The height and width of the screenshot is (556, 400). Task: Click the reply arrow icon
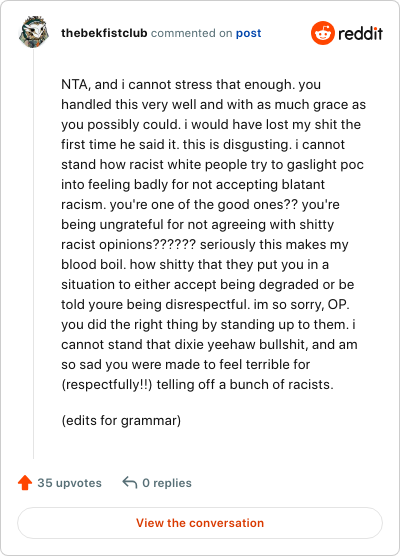click(x=129, y=483)
